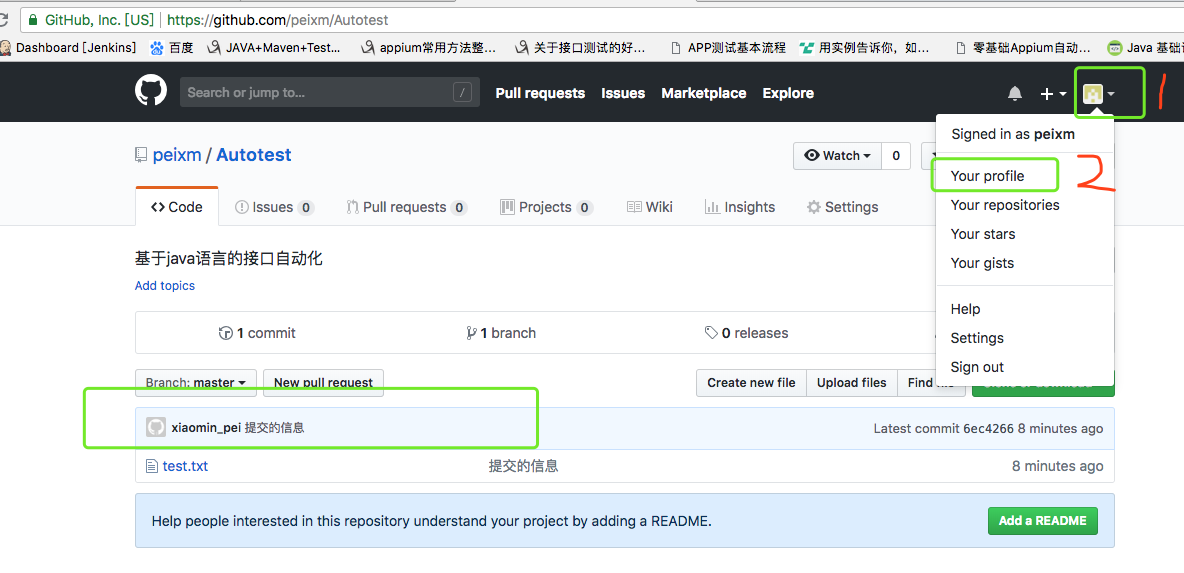Open the Insights tab
1184x573 pixels.
(x=739, y=207)
